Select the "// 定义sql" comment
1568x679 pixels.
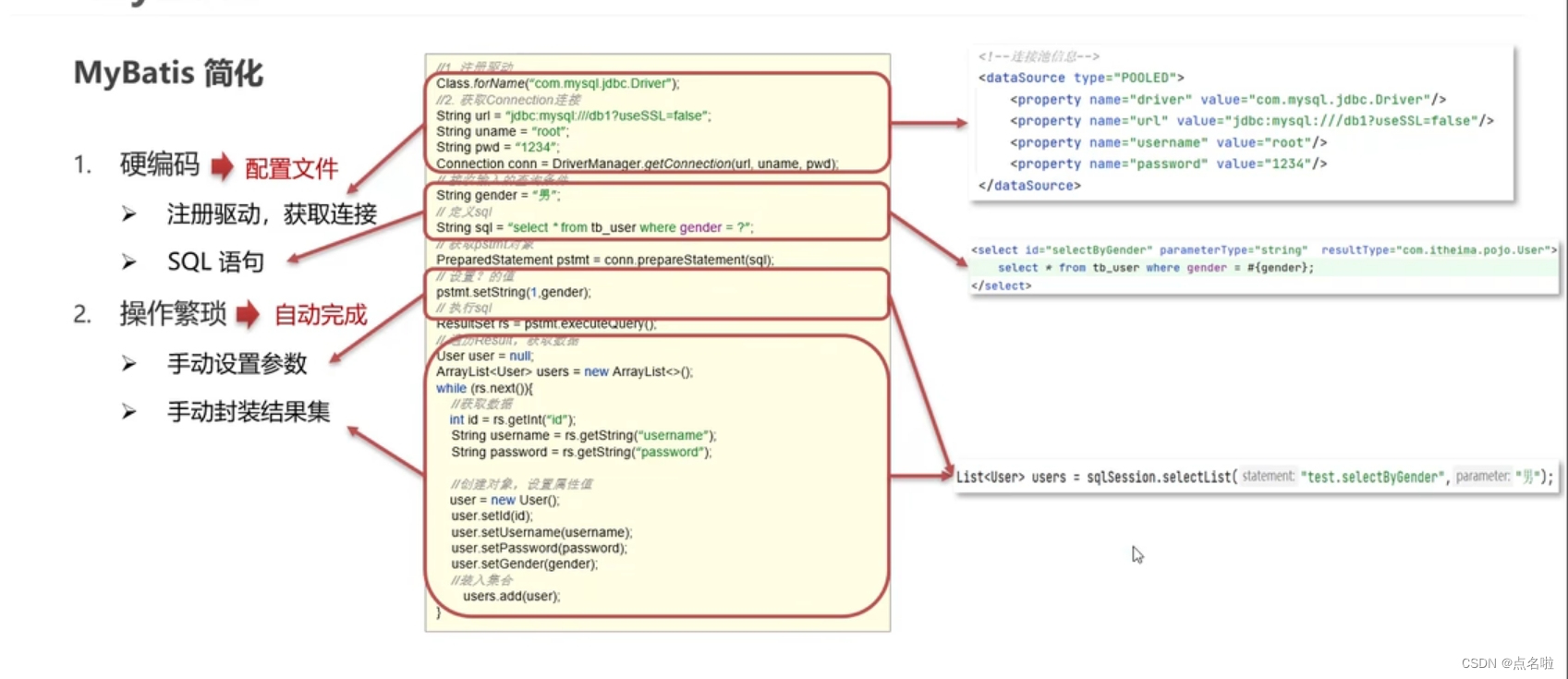pos(464,212)
